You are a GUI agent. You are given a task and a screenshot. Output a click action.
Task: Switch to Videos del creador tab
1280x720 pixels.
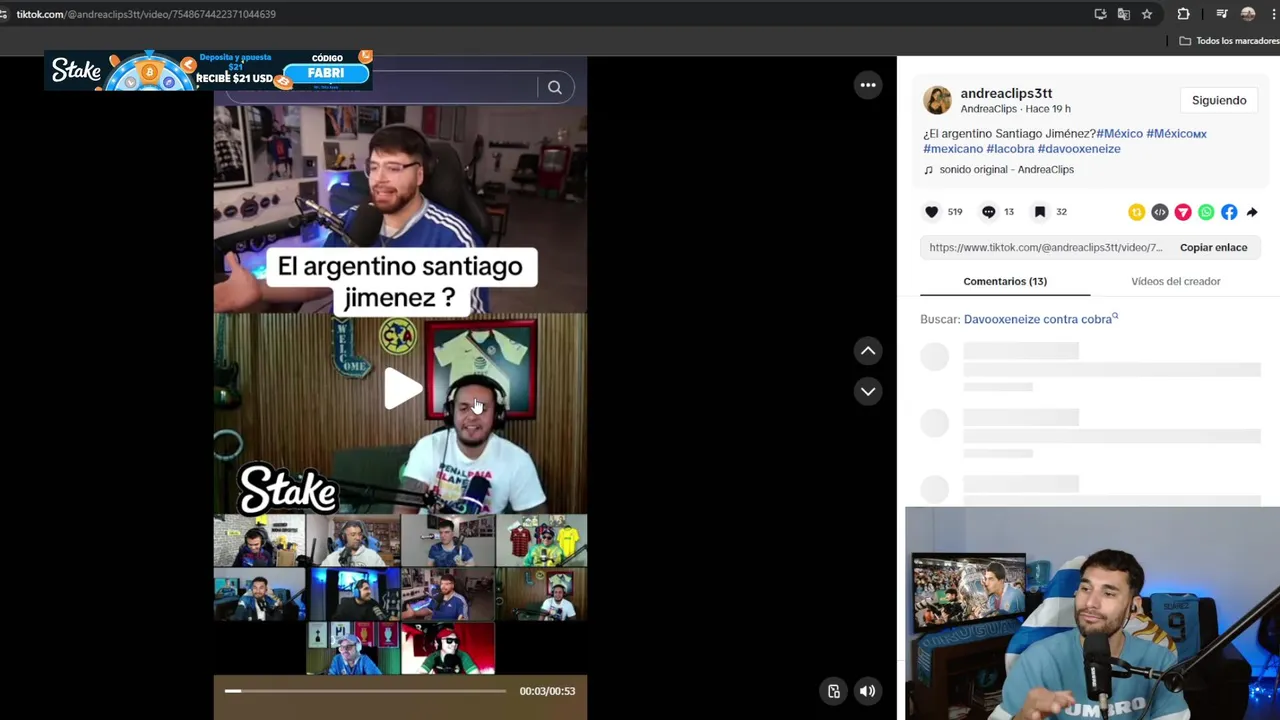pos(1176,281)
